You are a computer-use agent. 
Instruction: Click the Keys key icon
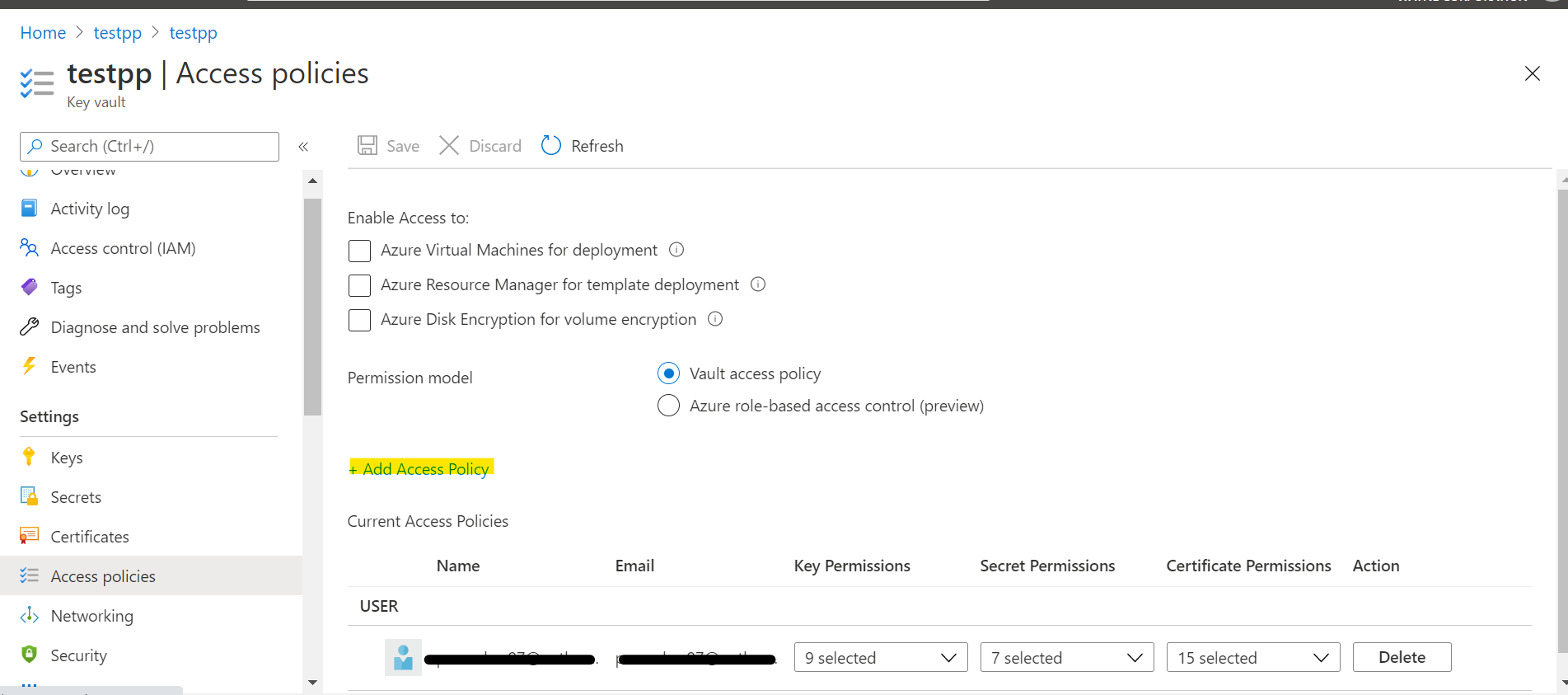click(x=29, y=457)
